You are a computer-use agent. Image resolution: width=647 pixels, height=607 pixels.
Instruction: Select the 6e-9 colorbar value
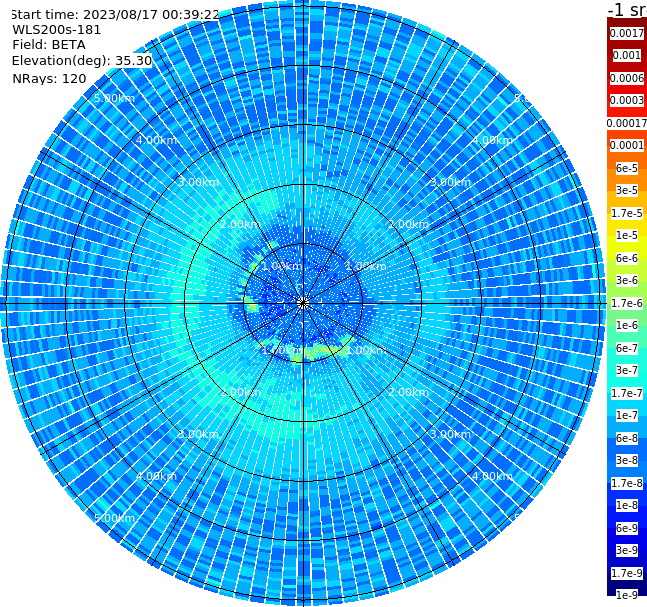(627, 528)
